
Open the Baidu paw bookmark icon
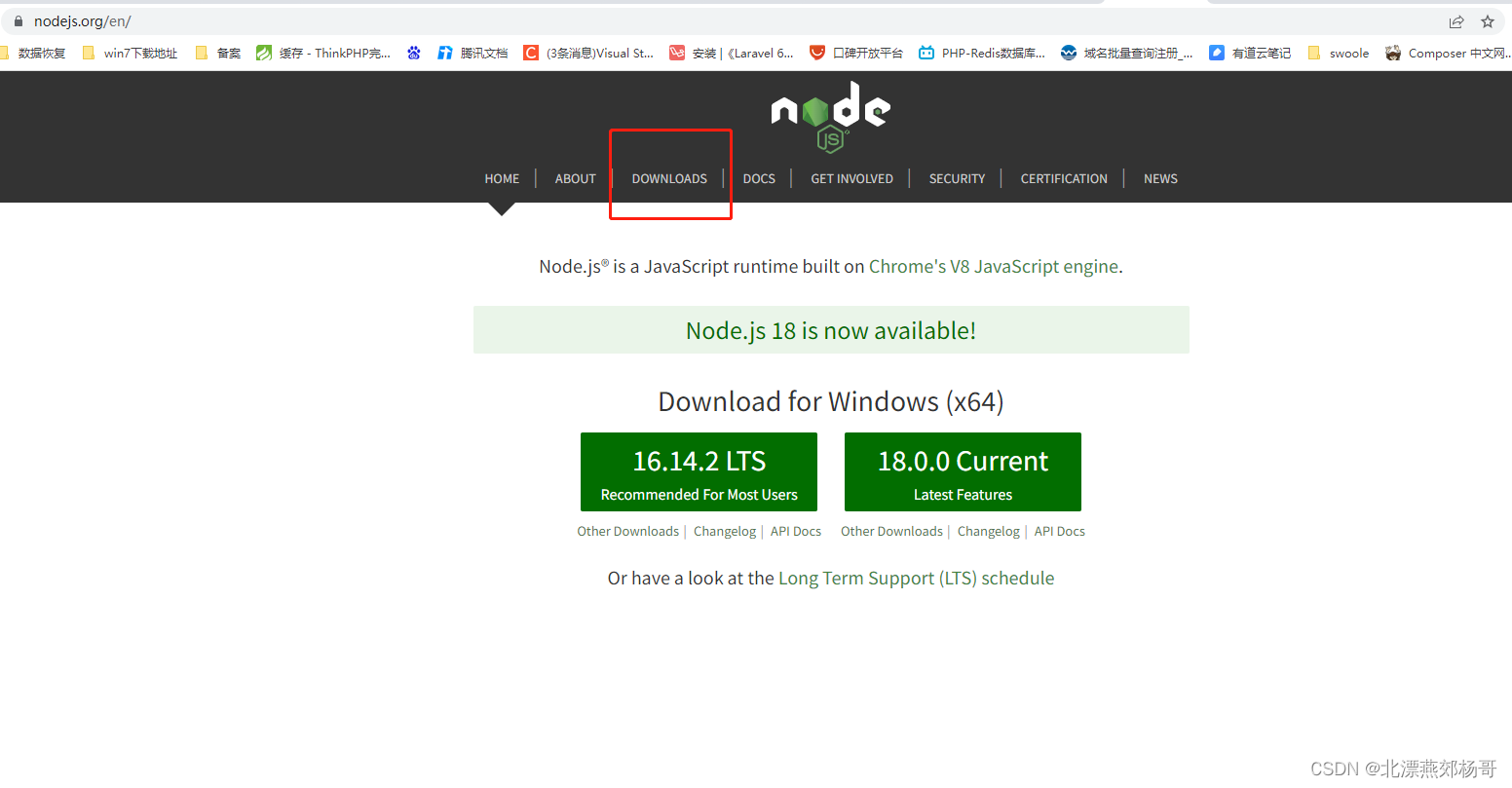coord(414,54)
